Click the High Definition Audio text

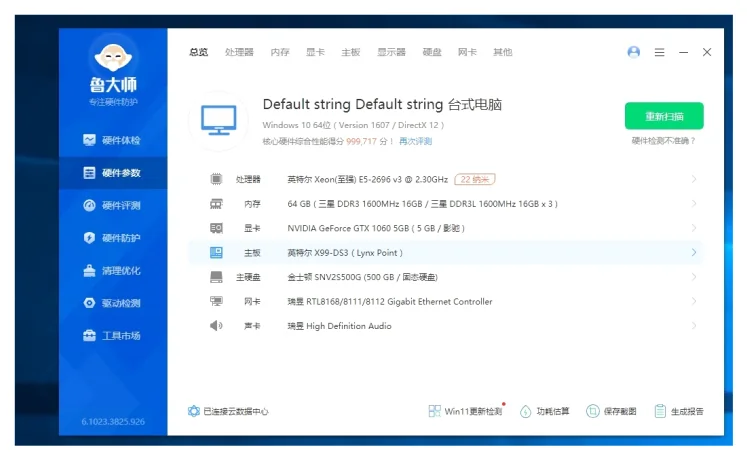pos(339,326)
